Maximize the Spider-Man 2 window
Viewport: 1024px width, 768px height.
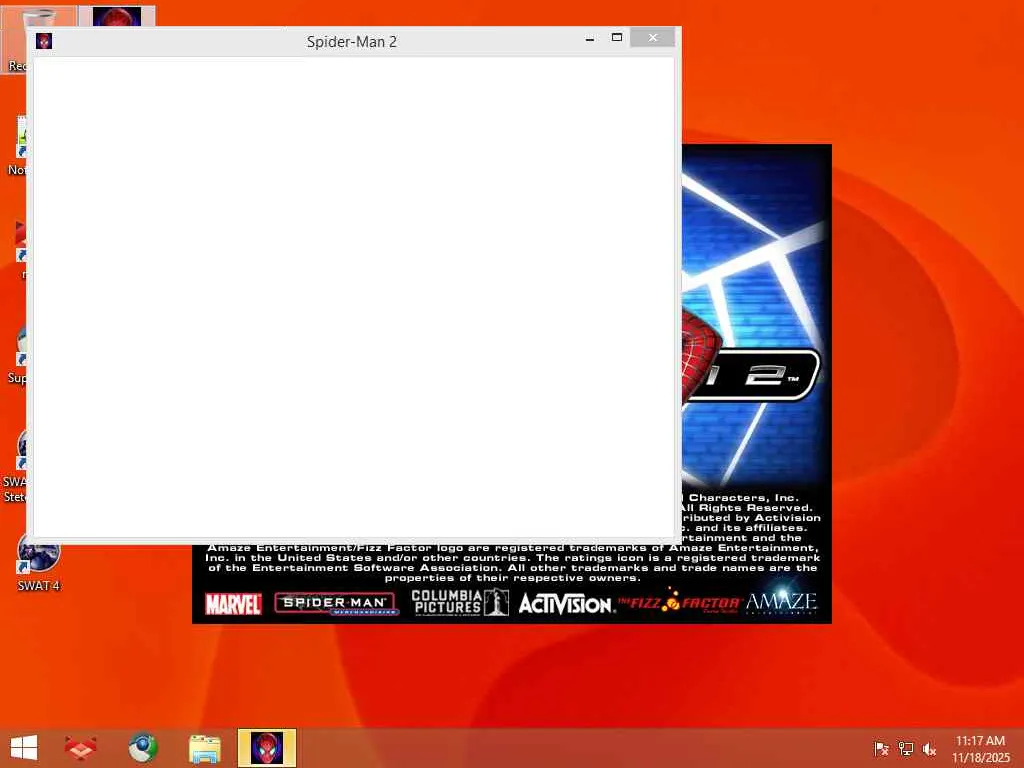tap(616, 38)
